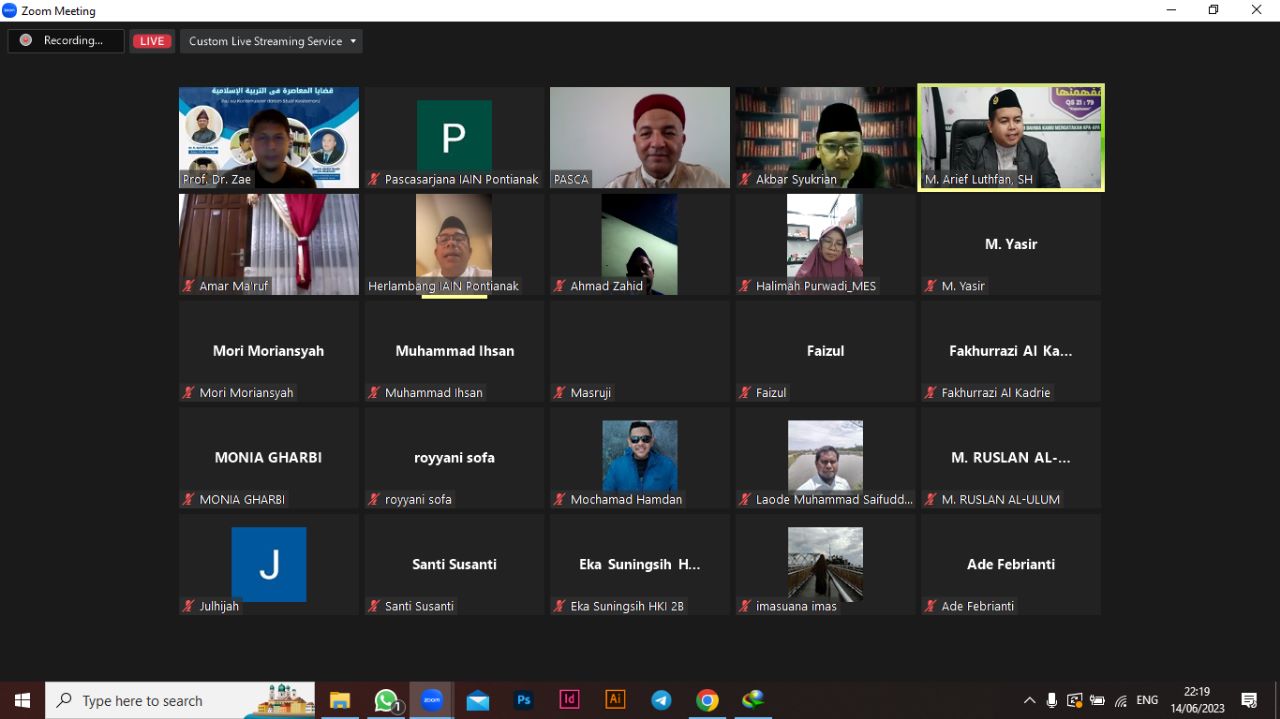Open Google Chrome from the taskbar
The image size is (1280, 719).
(x=707, y=700)
